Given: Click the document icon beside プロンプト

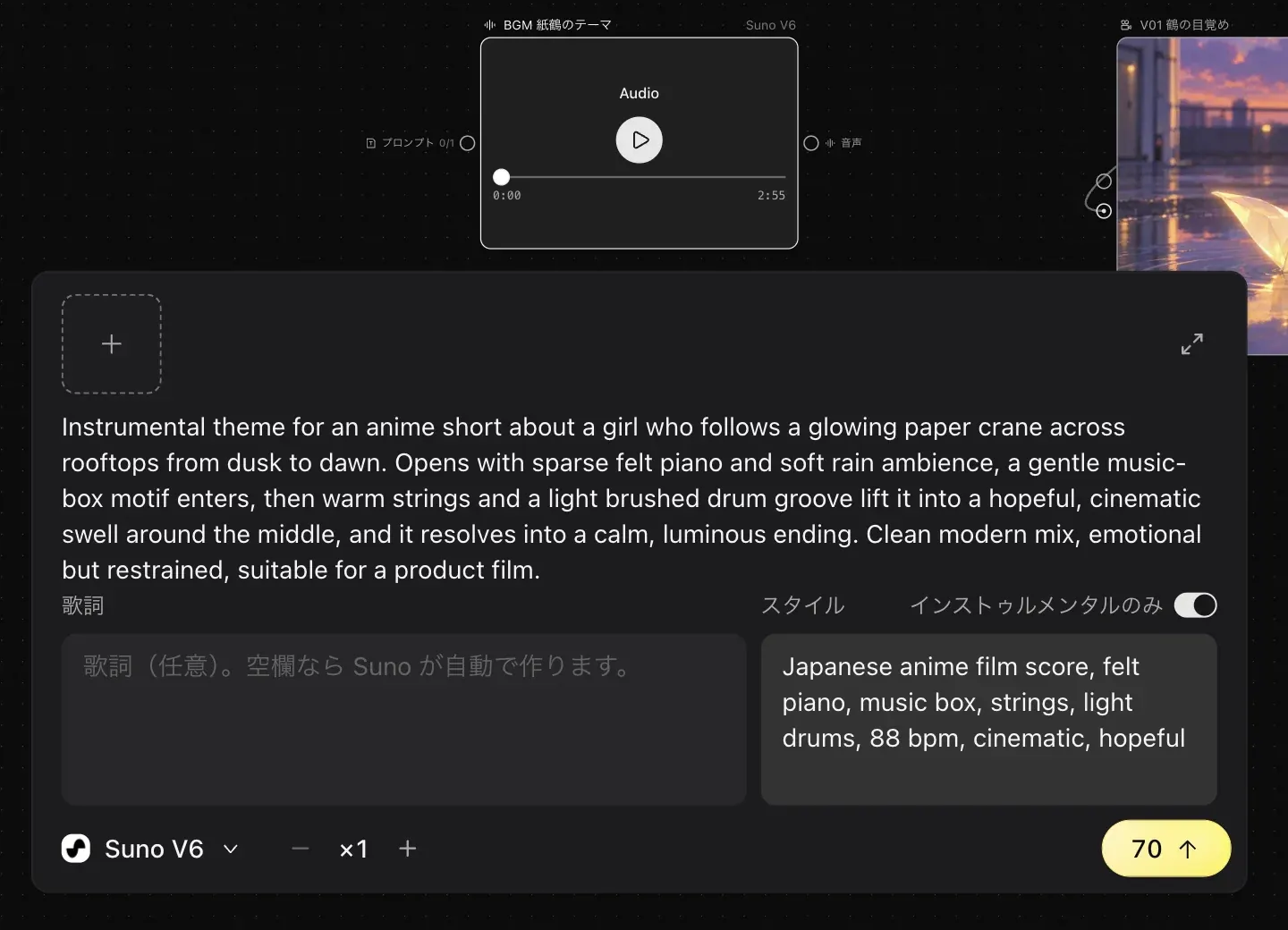Looking at the screenshot, I should (371, 143).
